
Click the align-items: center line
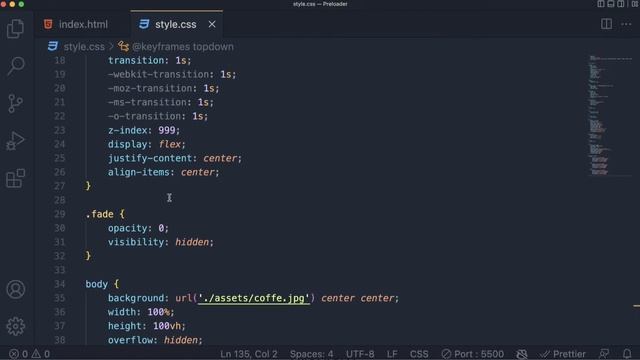coord(163,172)
